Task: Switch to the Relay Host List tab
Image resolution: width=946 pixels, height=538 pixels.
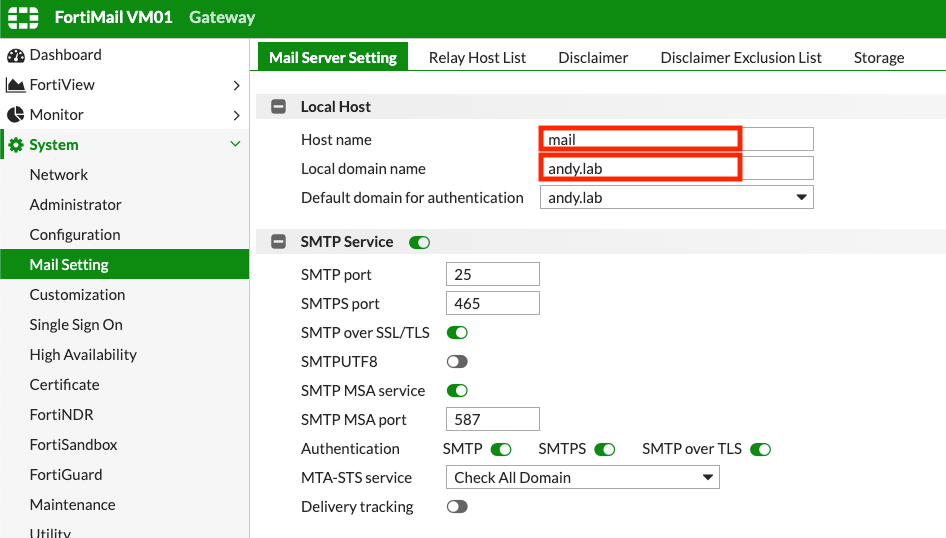Action: [x=477, y=58]
